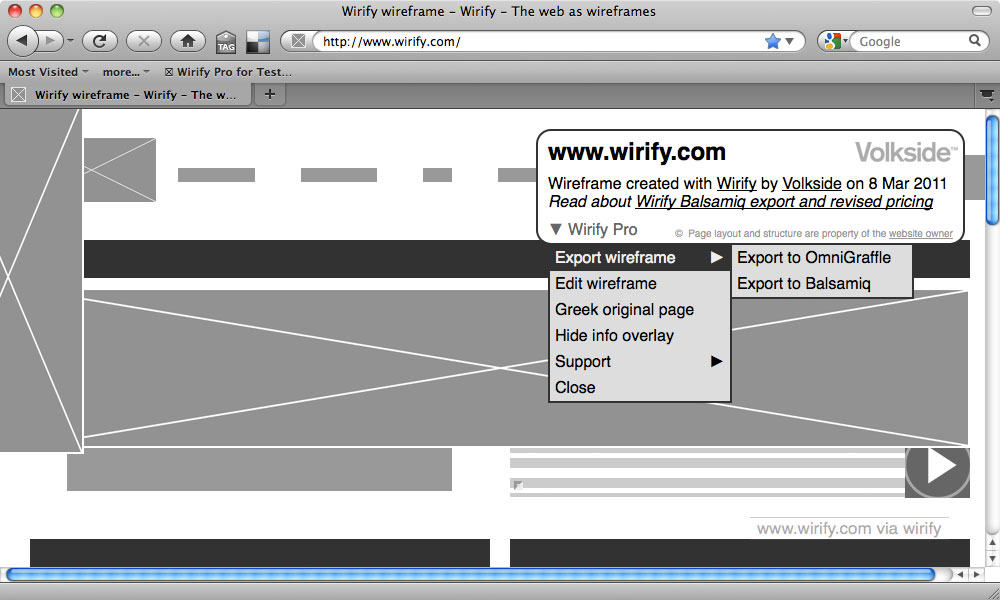Click the checkered squares toolbar icon
The width and height of the screenshot is (1000, 600).
pos(258,42)
